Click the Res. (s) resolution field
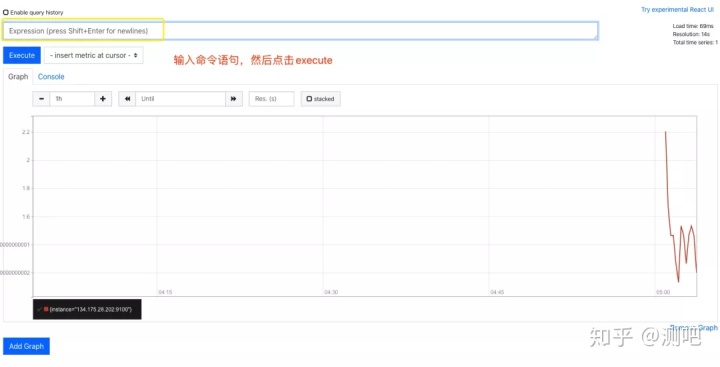This screenshot has height=367, width=720. point(271,99)
